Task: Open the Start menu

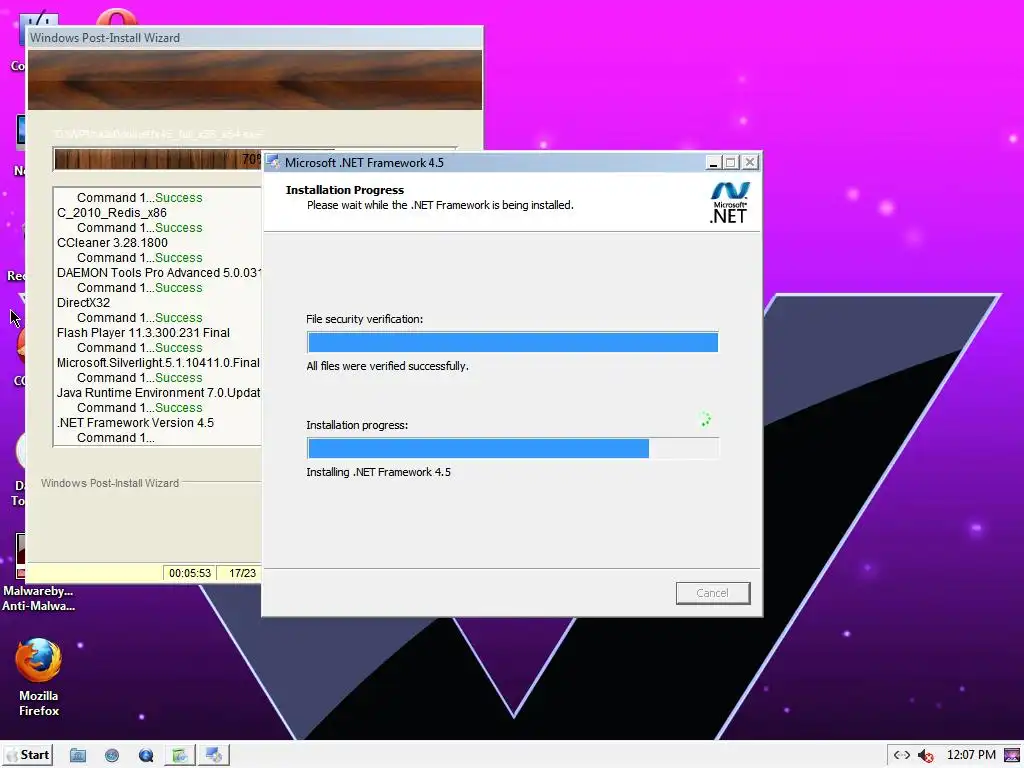Action: pyautogui.click(x=28, y=755)
